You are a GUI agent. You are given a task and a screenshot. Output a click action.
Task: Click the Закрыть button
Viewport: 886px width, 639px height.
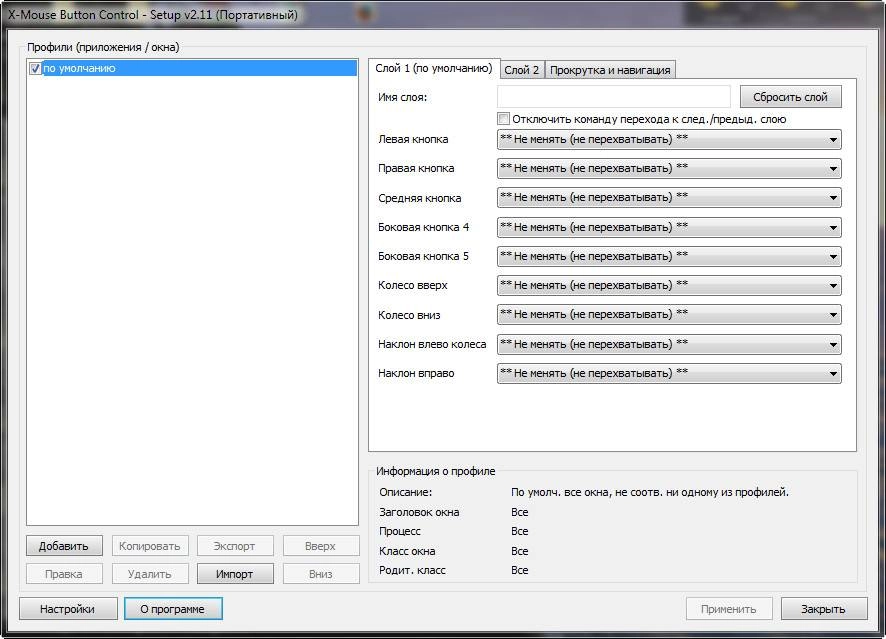pyautogui.click(x=823, y=609)
